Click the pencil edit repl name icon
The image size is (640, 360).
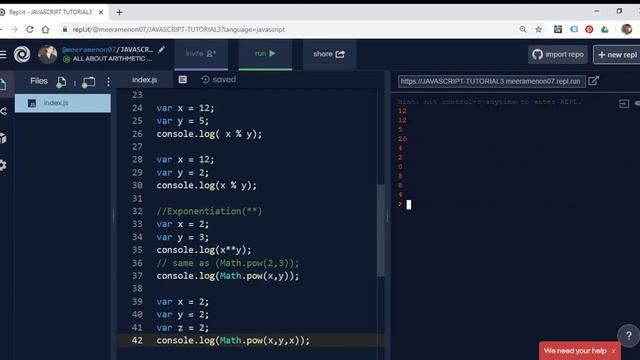click(162, 49)
